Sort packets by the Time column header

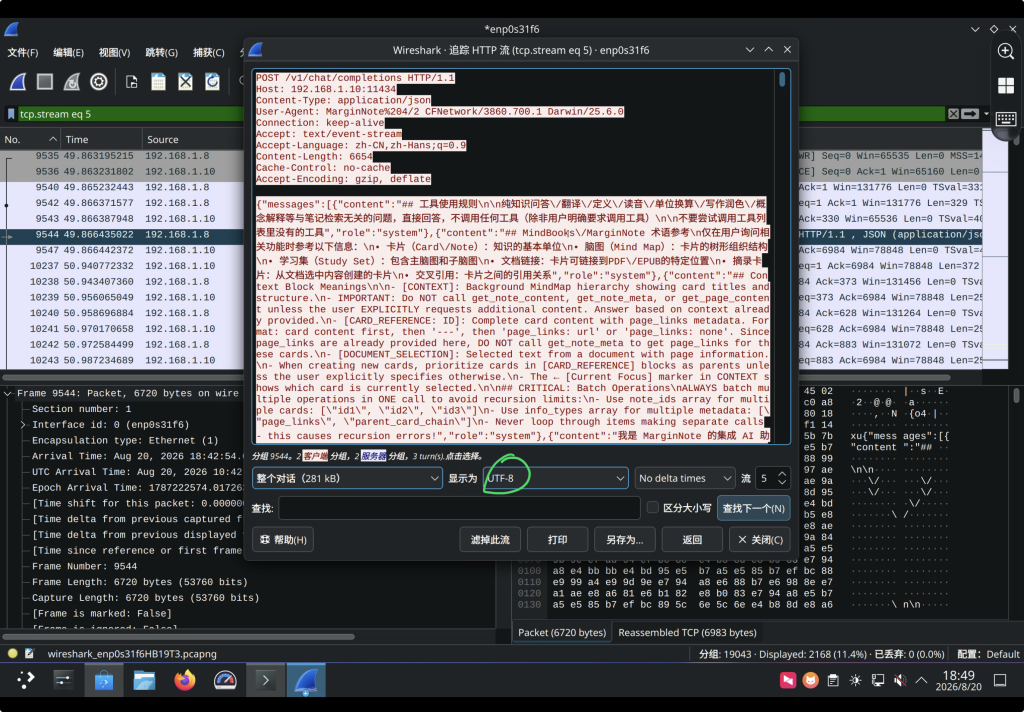pyautogui.click(x=101, y=139)
